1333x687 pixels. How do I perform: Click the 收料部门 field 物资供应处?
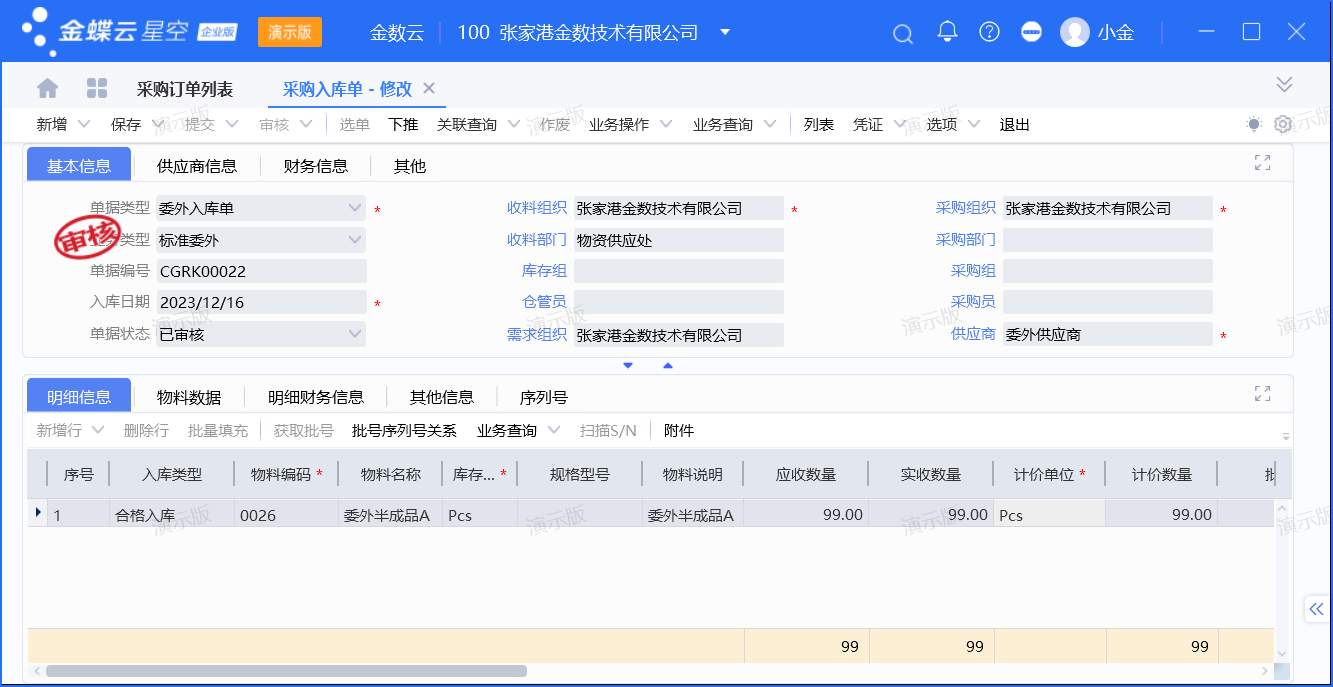pyautogui.click(x=679, y=240)
